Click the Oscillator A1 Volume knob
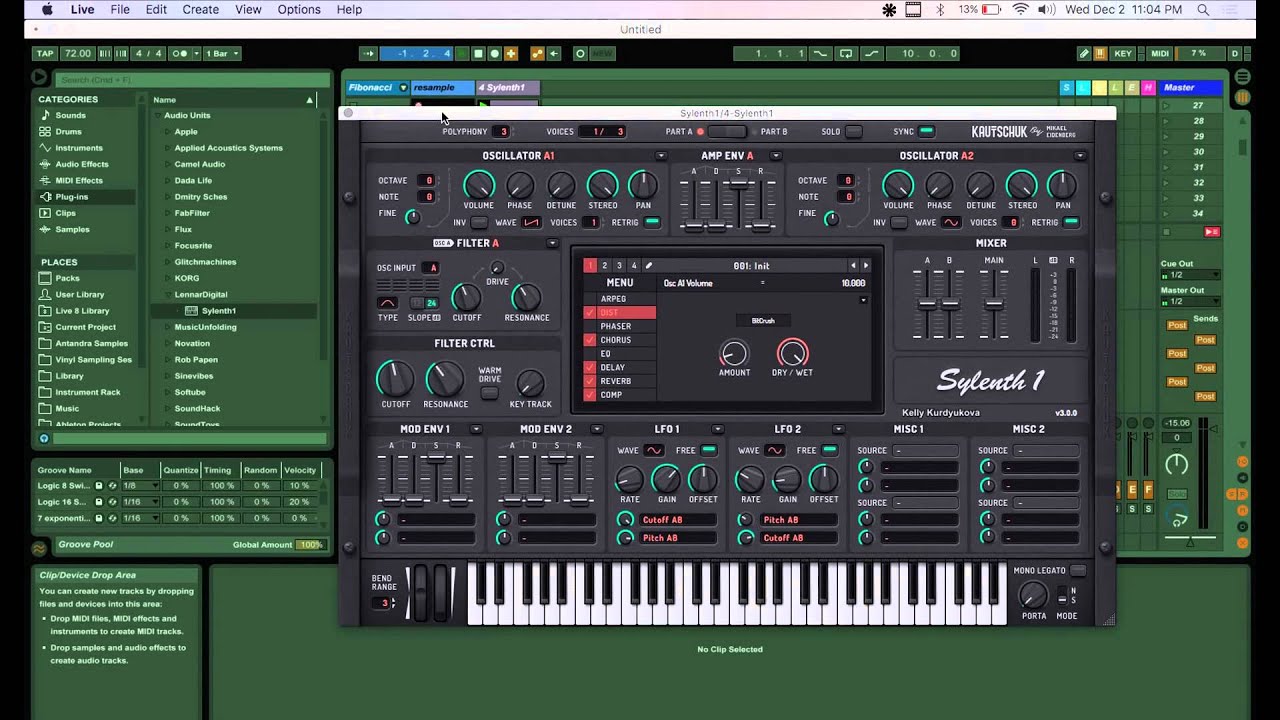The width and height of the screenshot is (1280, 720). (478, 185)
